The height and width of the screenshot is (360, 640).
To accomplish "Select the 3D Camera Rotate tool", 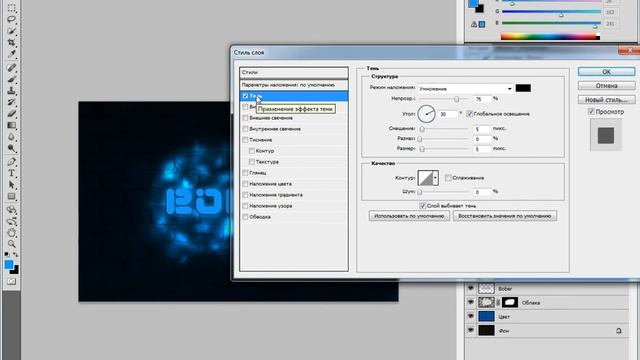I will [x=11, y=221].
